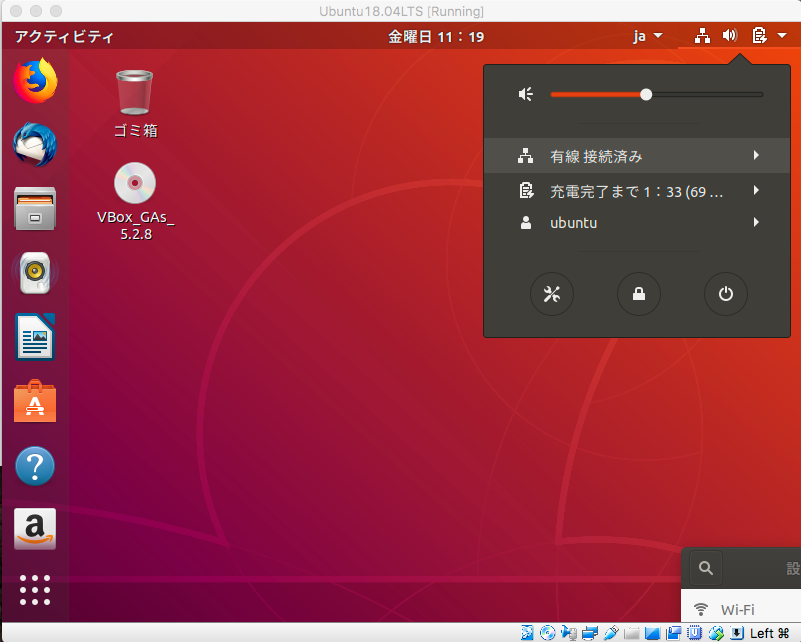
Task: Launch the Amazon dock icon
Action: [x=35, y=529]
